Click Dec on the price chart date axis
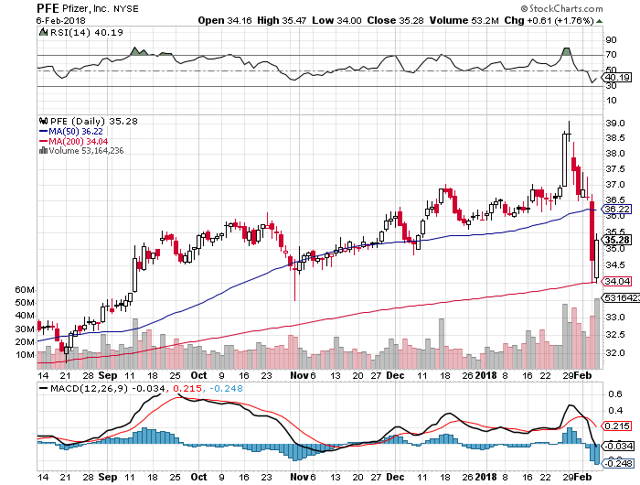This screenshot has width=640, height=485. 395,376
